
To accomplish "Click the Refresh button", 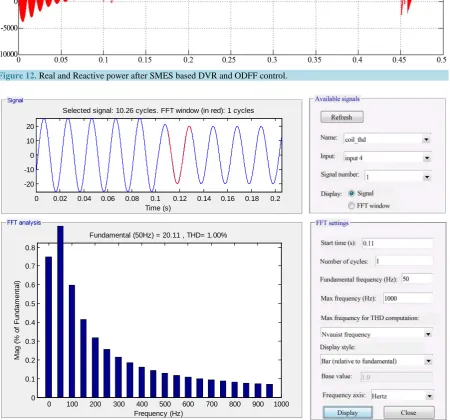I will (342, 117).
